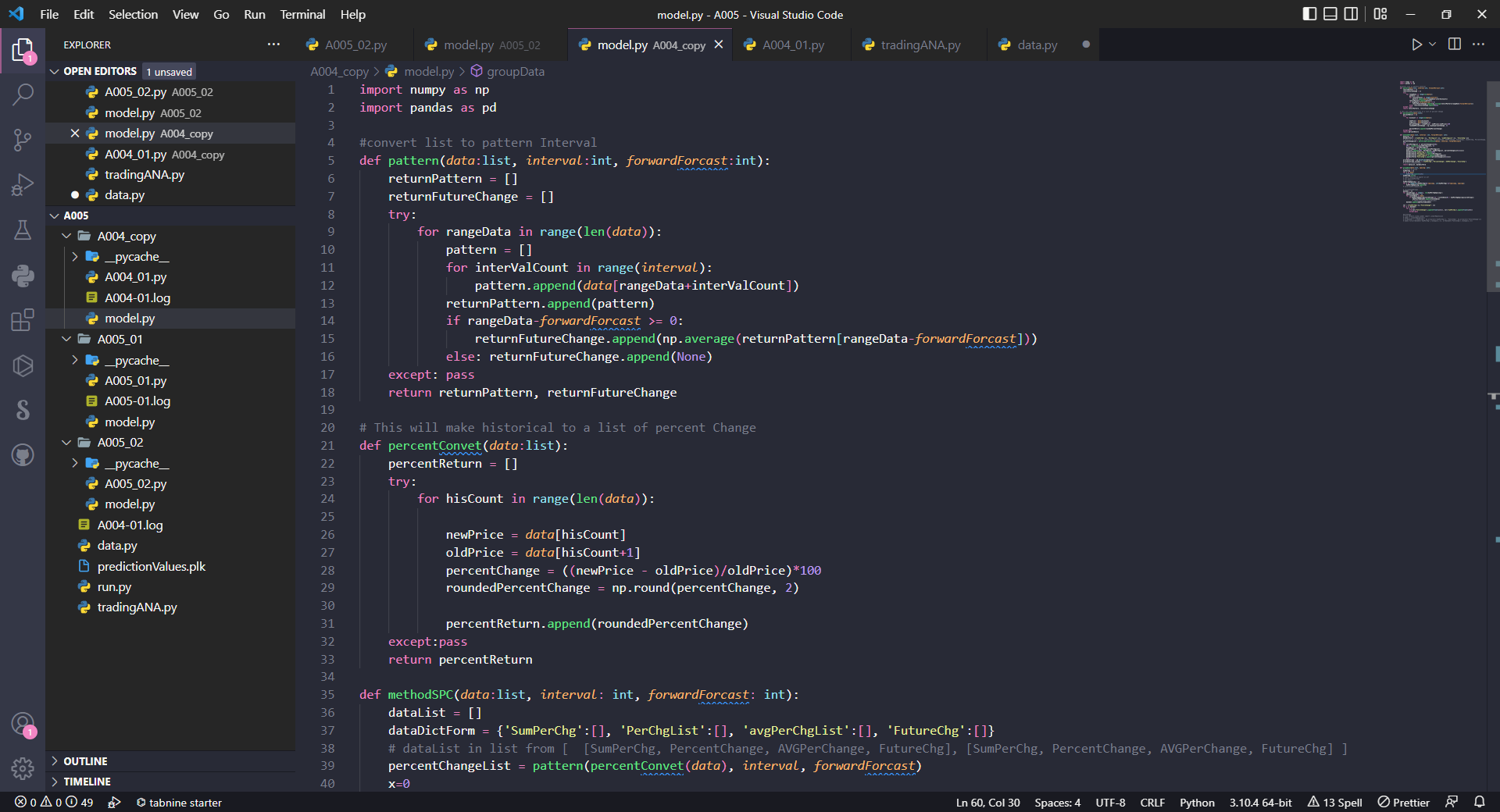This screenshot has height=812, width=1500.
Task: Open run options dropdown arrow beside play
Action: [1432, 45]
